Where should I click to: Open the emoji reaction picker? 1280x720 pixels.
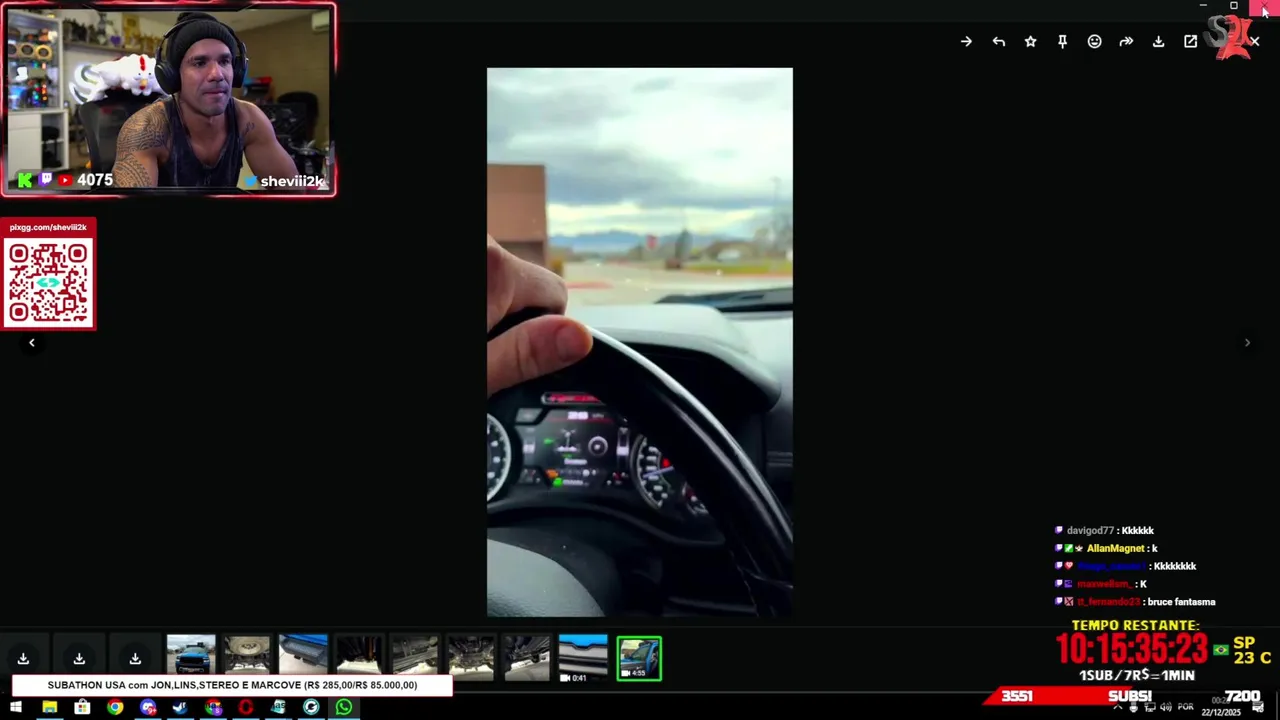(x=1094, y=42)
